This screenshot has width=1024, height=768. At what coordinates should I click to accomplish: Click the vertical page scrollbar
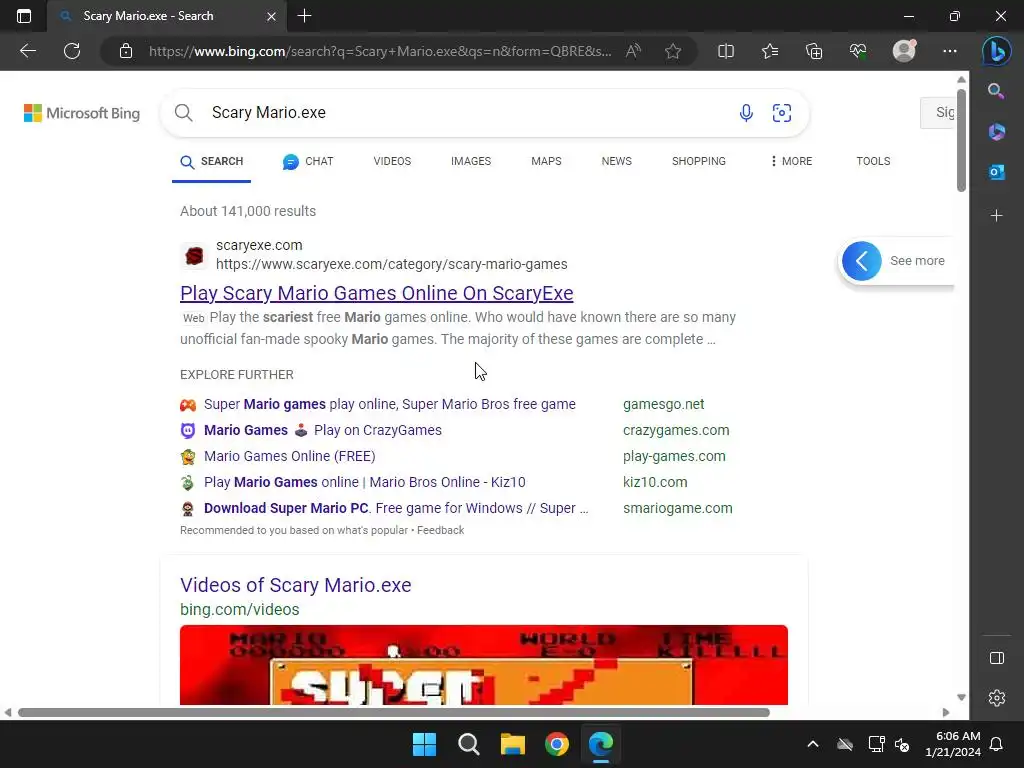coord(961,140)
